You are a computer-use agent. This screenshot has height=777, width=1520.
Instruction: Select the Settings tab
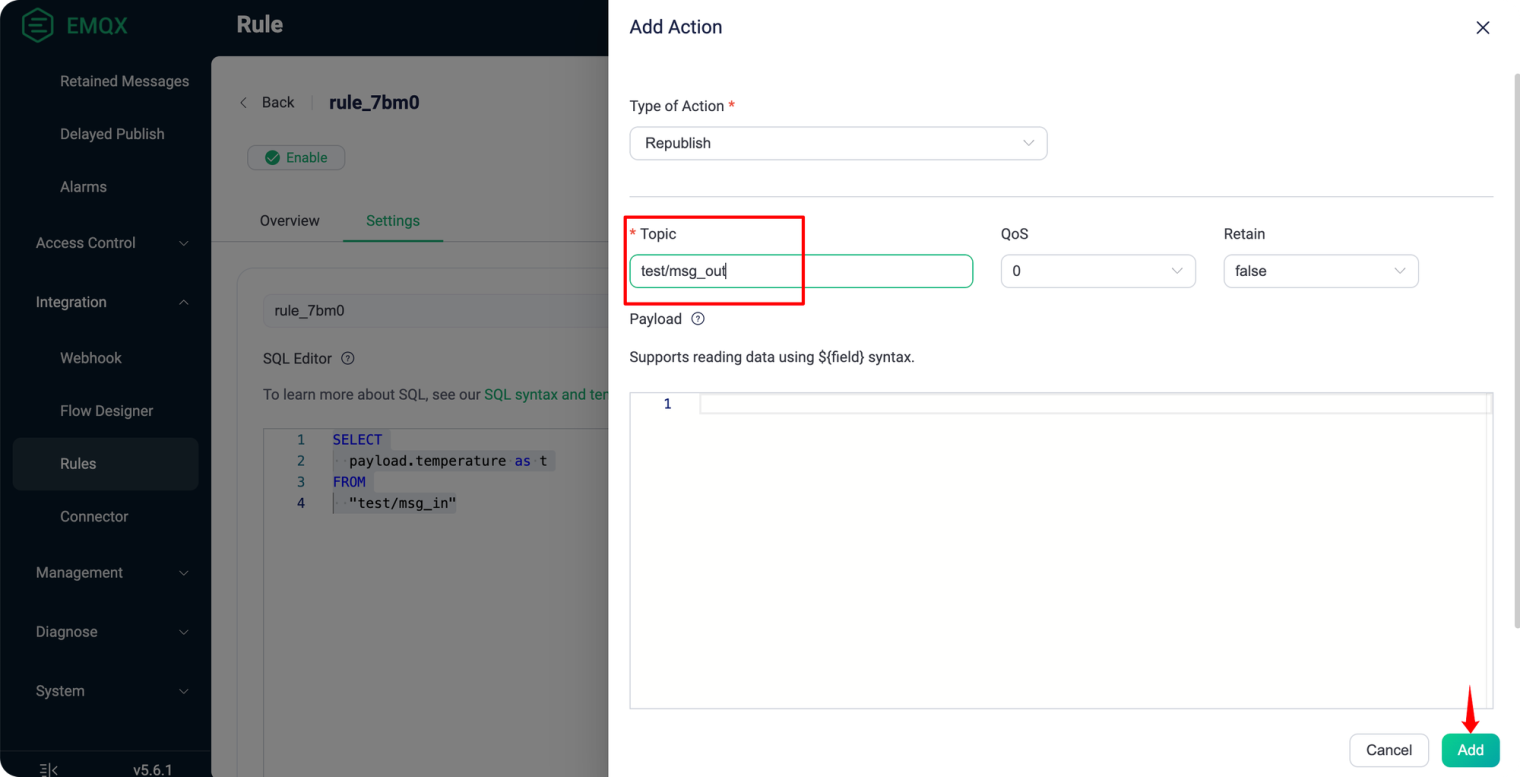click(x=392, y=220)
